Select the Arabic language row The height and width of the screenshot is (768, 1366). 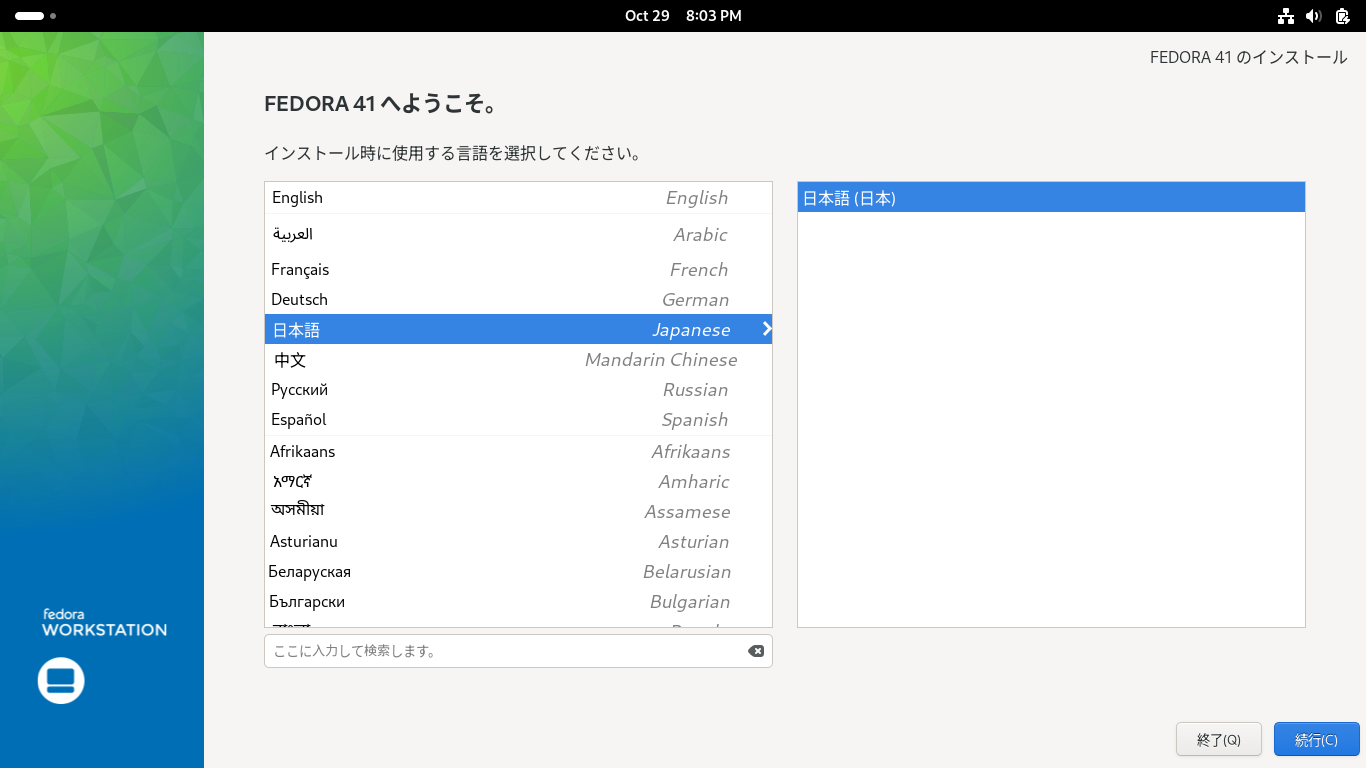coord(518,234)
